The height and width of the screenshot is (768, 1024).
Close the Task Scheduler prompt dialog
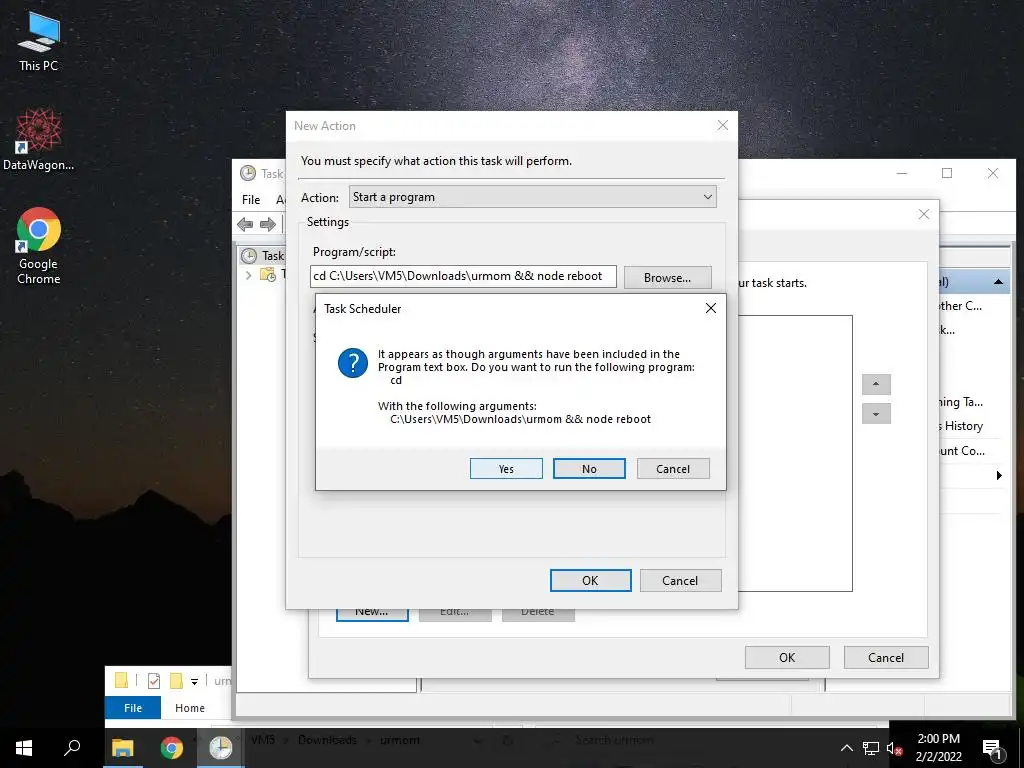711,308
